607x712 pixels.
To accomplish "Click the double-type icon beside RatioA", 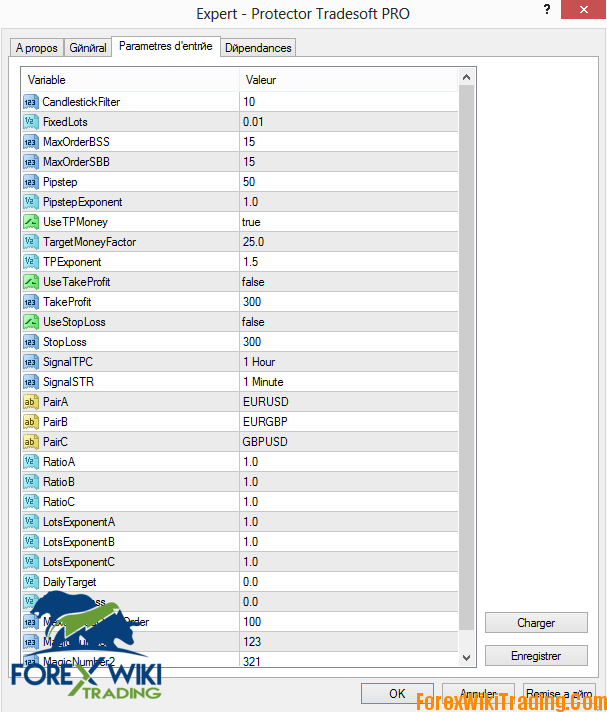I will point(30,462).
